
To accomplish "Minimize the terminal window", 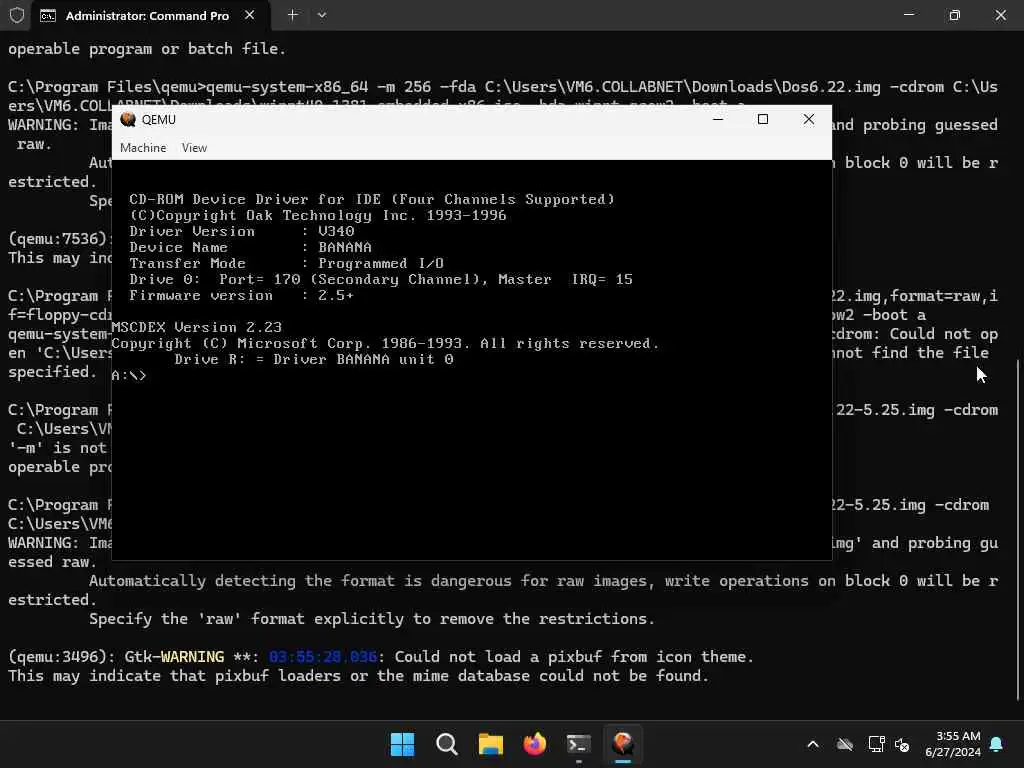I will tap(908, 14).
